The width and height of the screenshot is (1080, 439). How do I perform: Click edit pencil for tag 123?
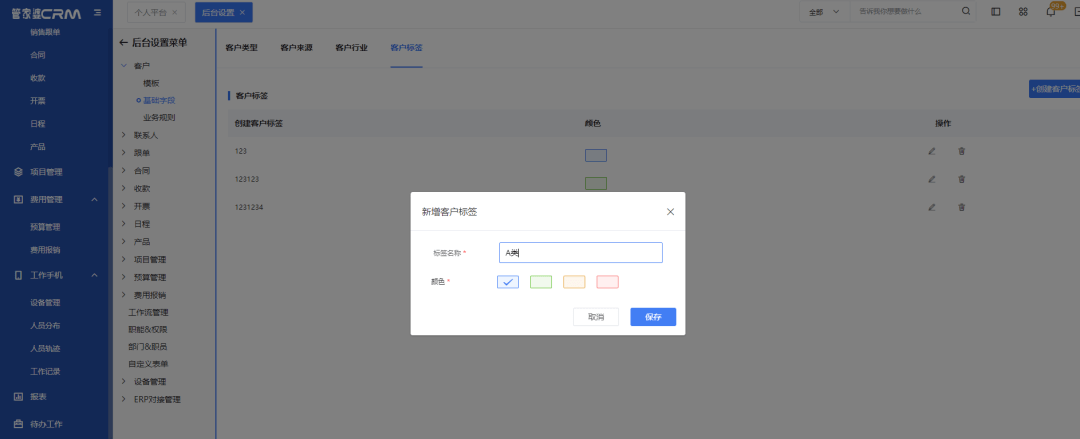(931, 151)
